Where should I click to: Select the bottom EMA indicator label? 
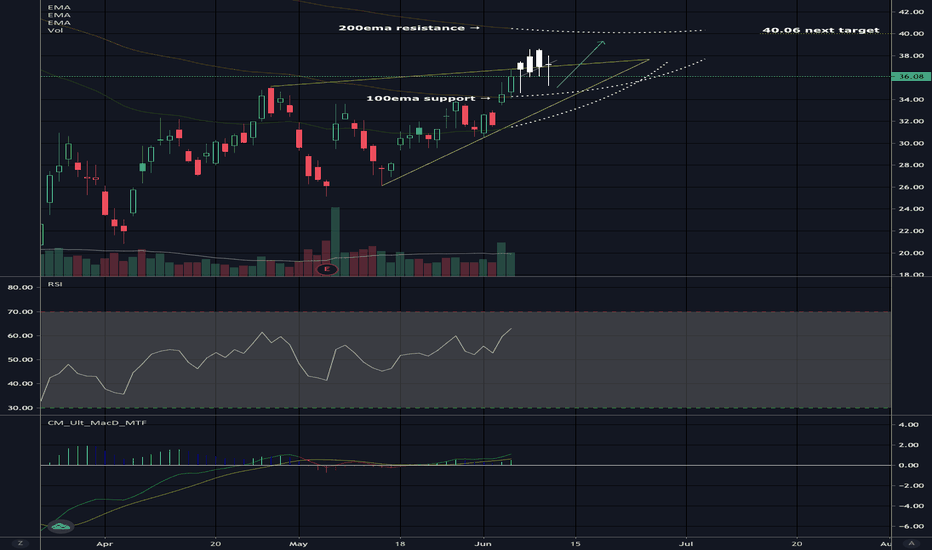tap(59, 23)
